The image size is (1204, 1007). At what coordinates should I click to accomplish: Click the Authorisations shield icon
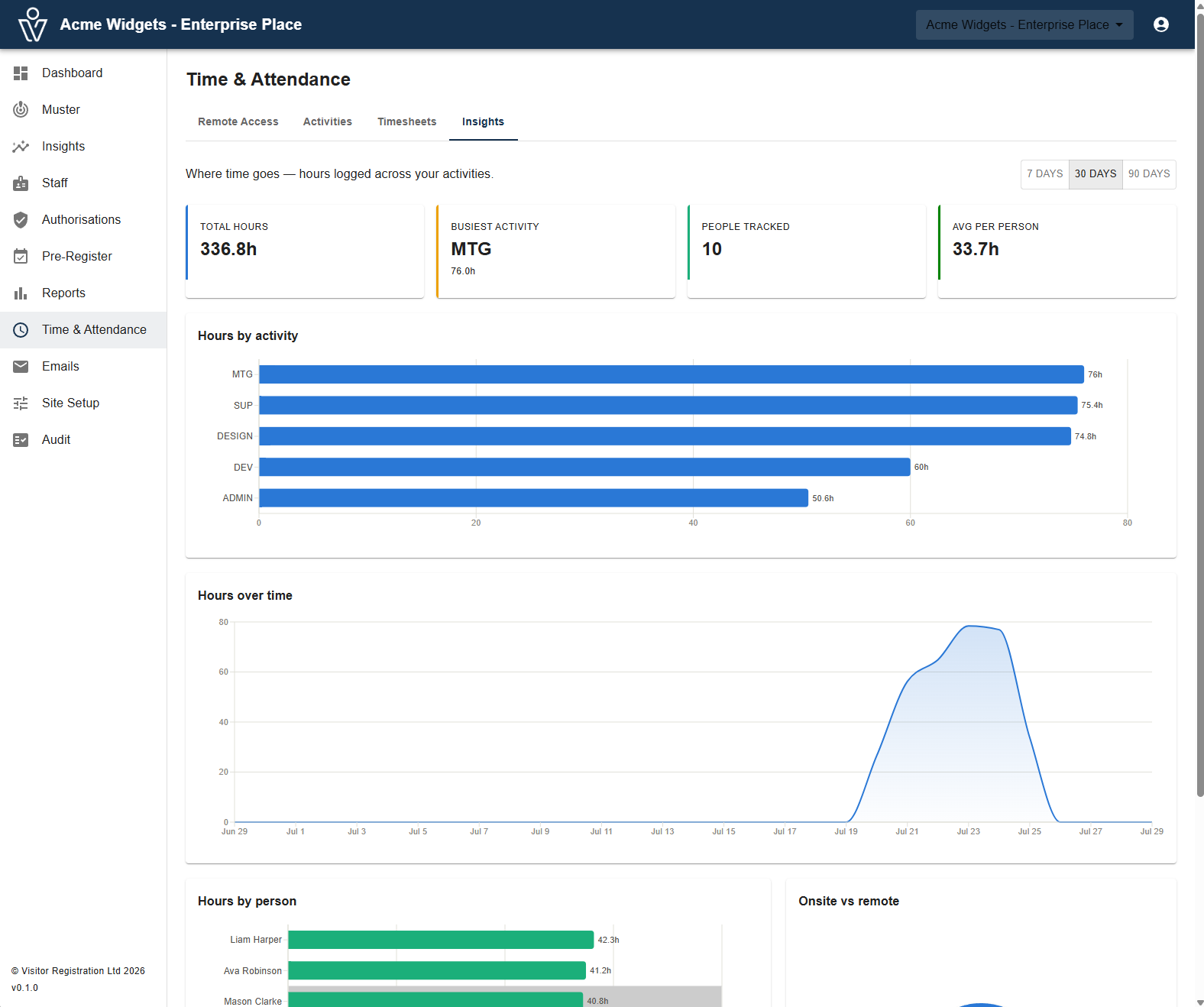point(21,220)
